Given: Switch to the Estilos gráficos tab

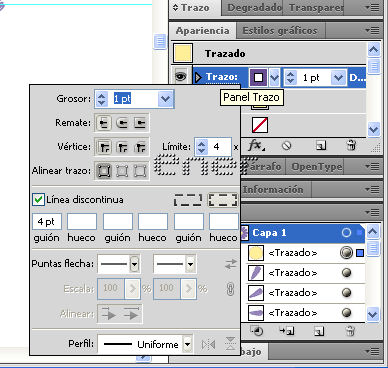Looking at the screenshot, I should (280, 31).
